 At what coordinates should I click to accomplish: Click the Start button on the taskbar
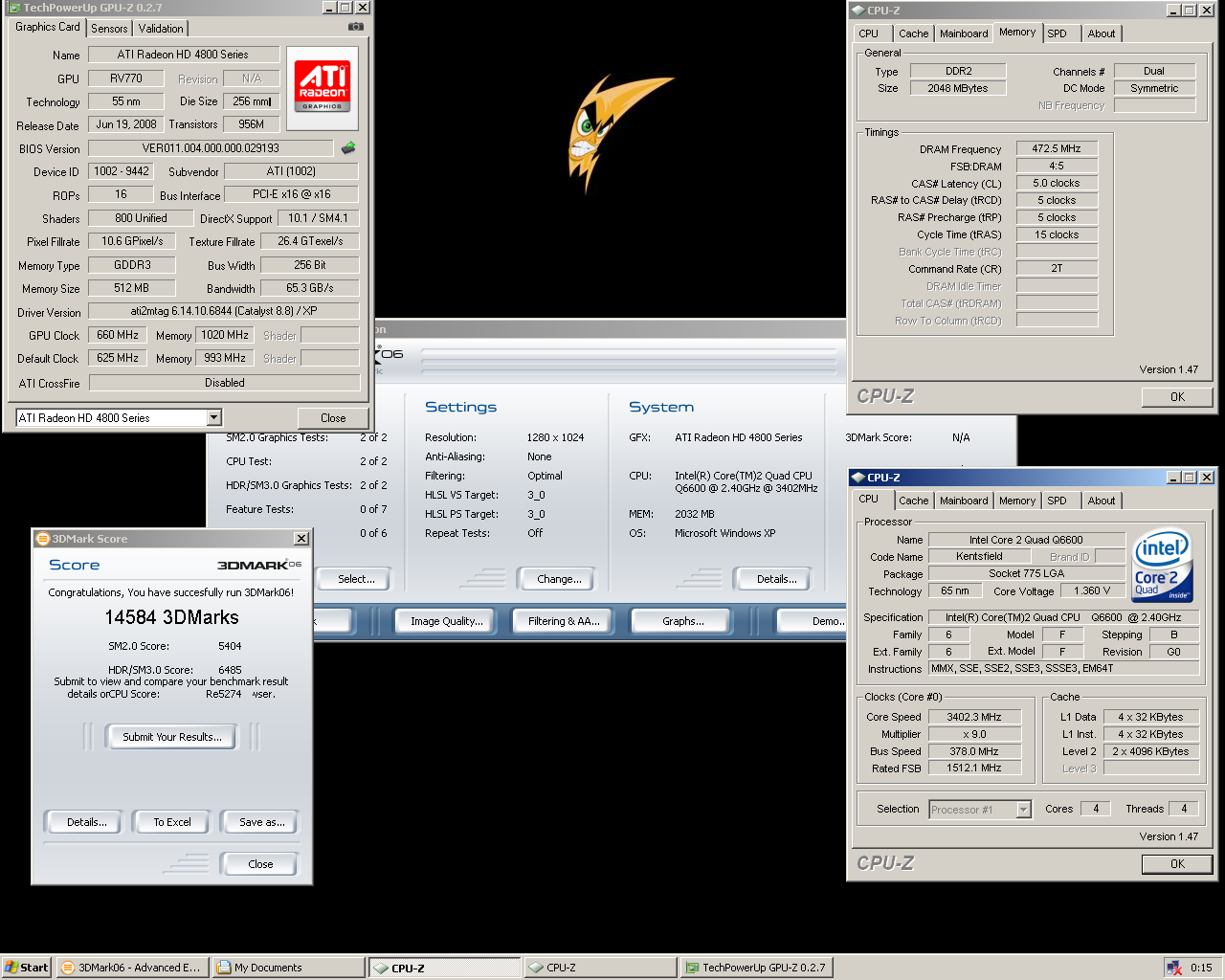pos(26,968)
